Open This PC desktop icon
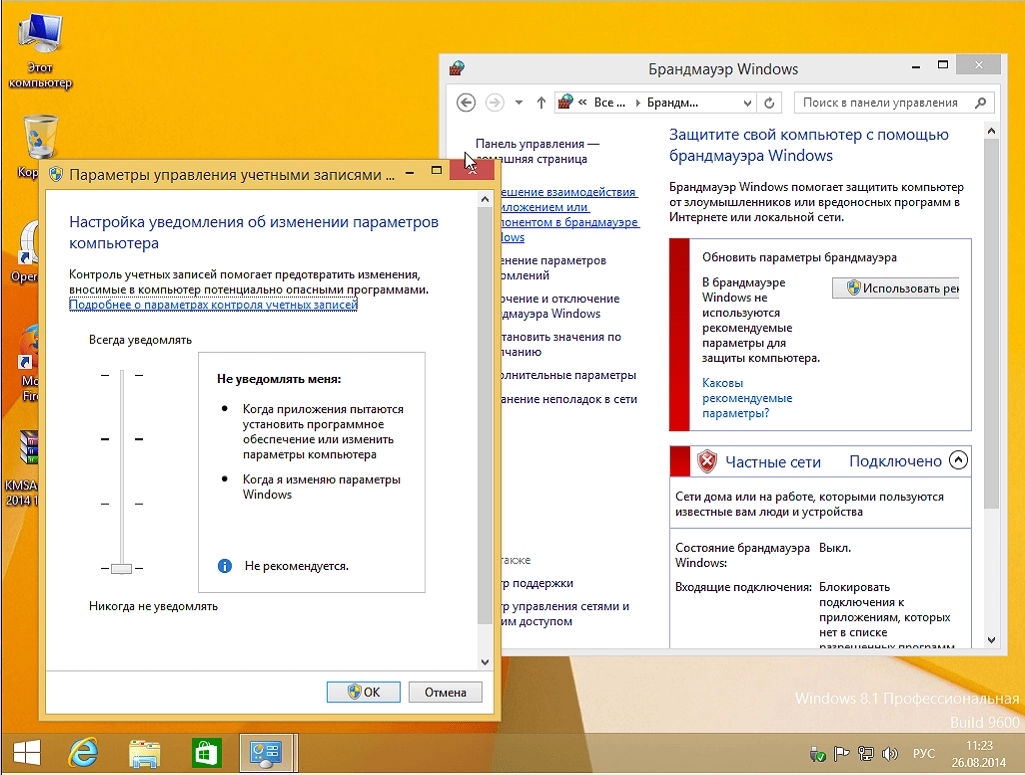 tap(40, 51)
